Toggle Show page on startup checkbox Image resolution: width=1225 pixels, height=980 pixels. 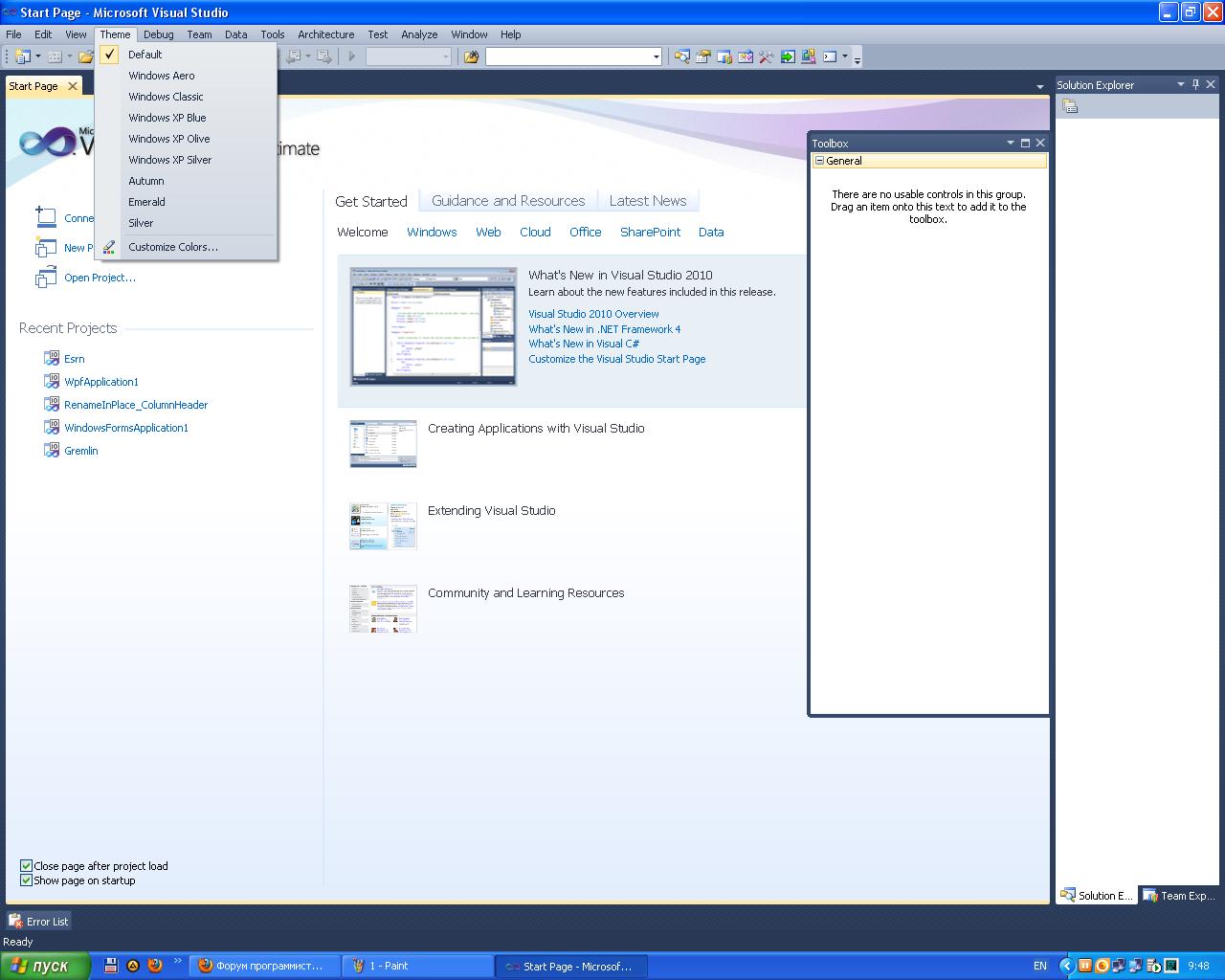[26, 880]
